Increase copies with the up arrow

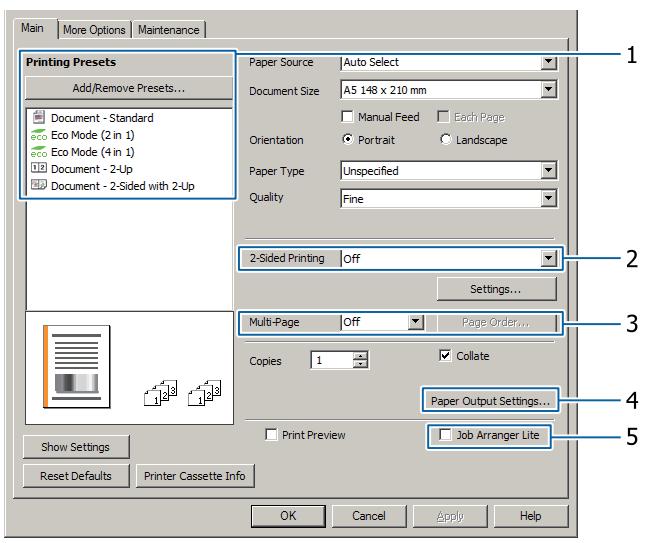pyautogui.click(x=360, y=355)
